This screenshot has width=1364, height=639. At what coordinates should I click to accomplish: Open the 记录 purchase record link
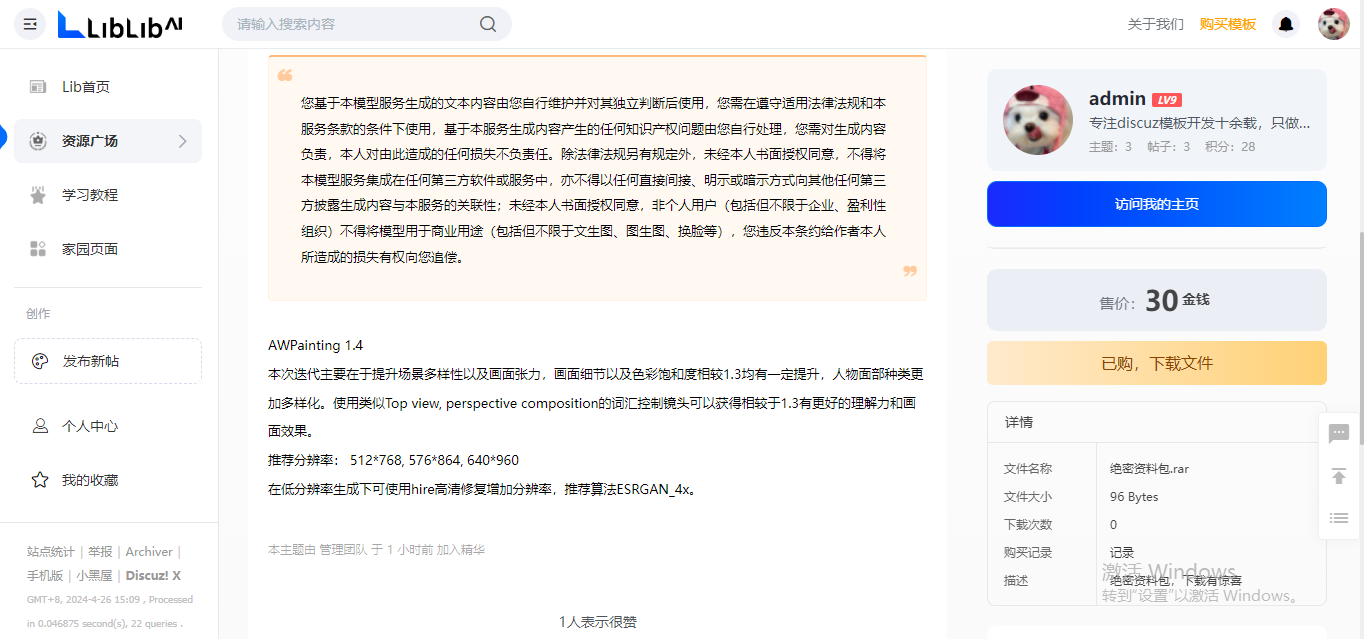tap(1121, 552)
